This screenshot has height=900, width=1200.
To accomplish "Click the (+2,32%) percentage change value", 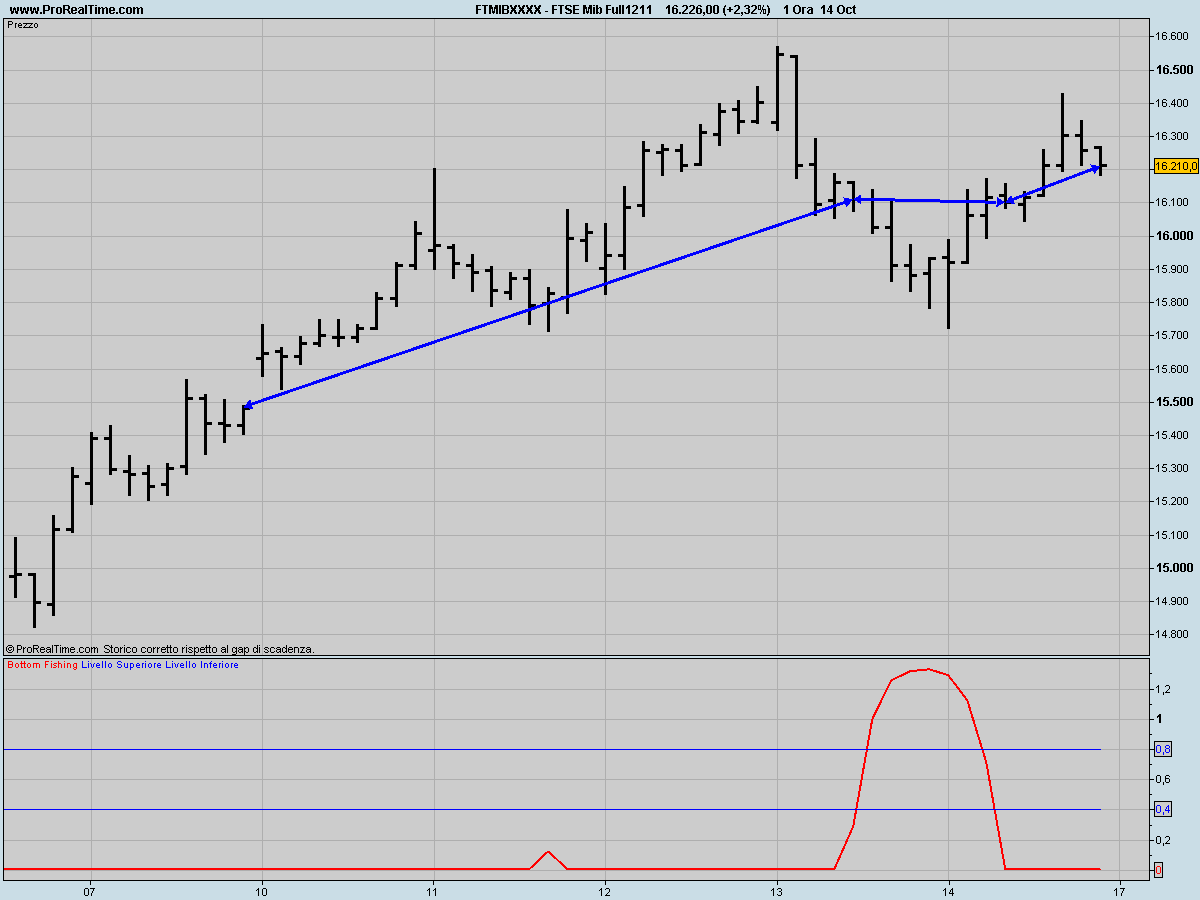I will tap(748, 10).
